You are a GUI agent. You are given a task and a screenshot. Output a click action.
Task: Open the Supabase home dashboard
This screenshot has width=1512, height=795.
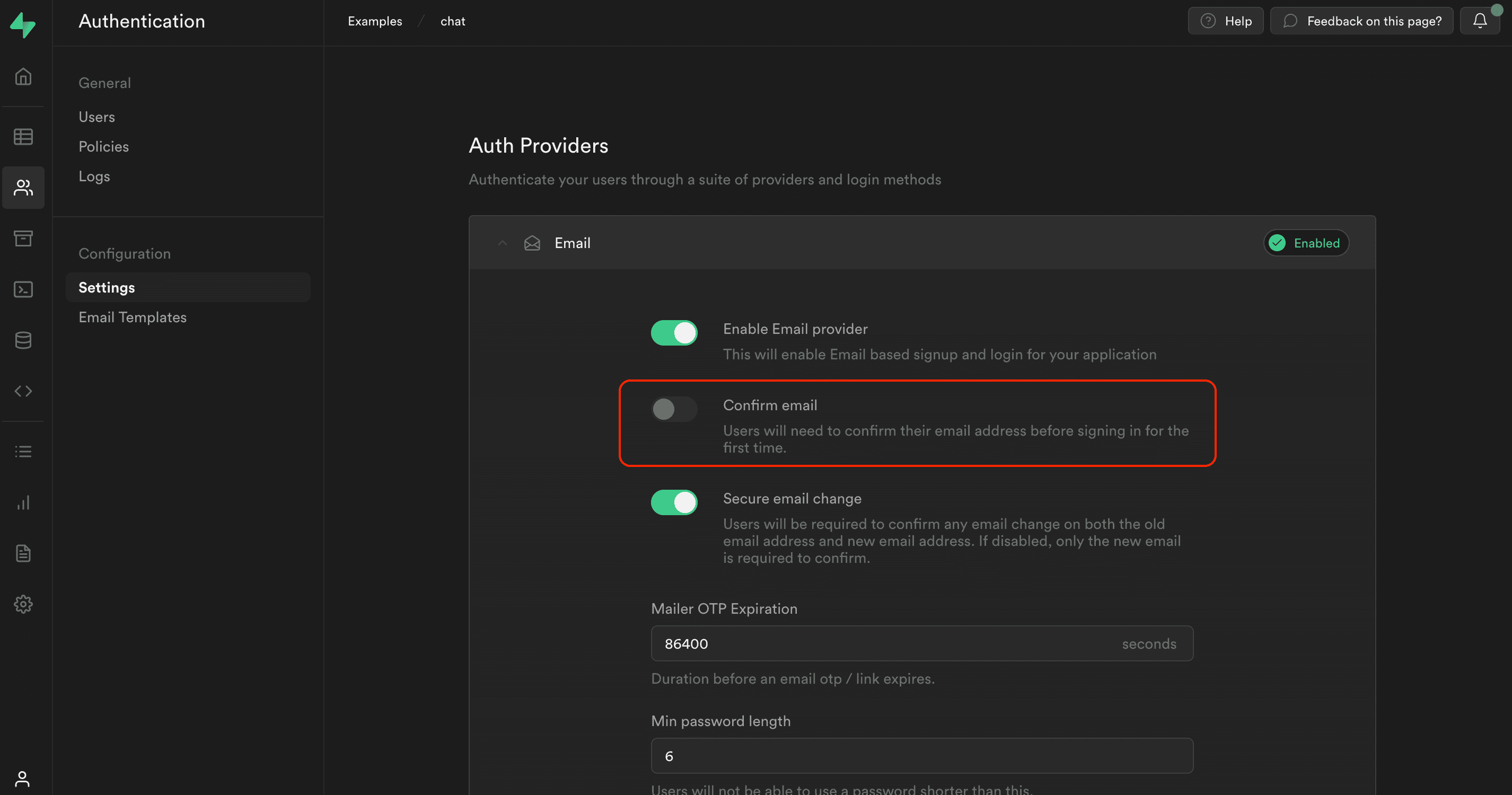click(23, 76)
